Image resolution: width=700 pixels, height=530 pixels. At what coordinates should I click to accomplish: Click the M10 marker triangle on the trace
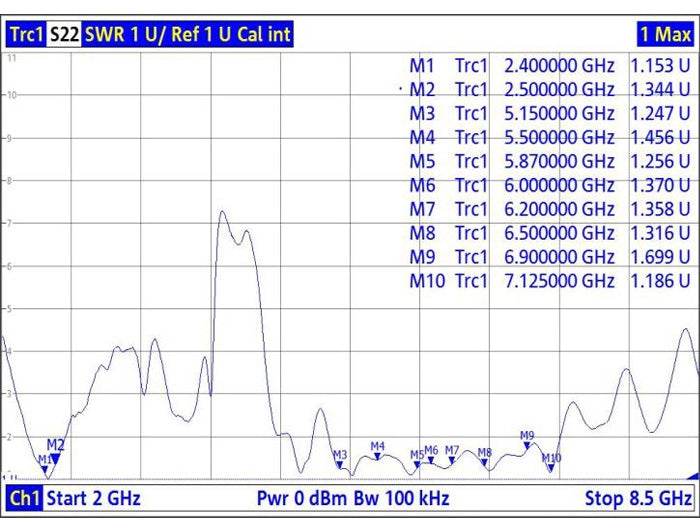(x=551, y=467)
